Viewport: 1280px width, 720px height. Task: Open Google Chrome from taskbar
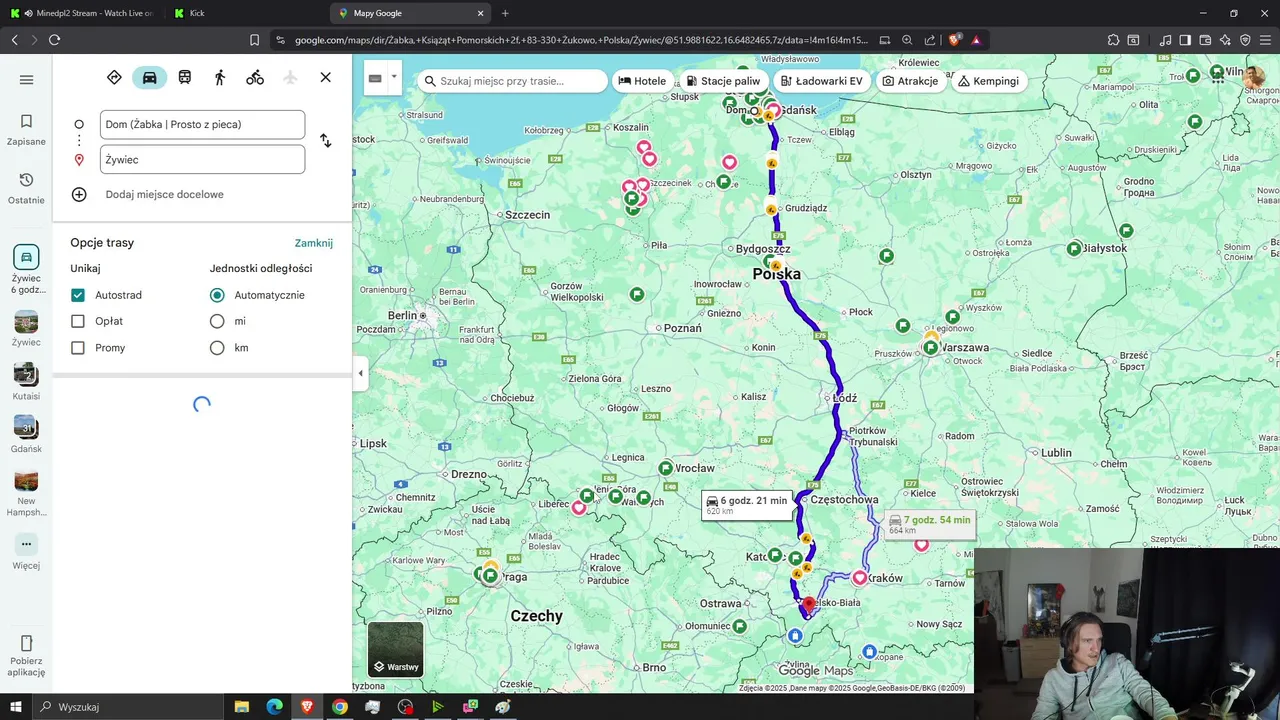(x=340, y=707)
